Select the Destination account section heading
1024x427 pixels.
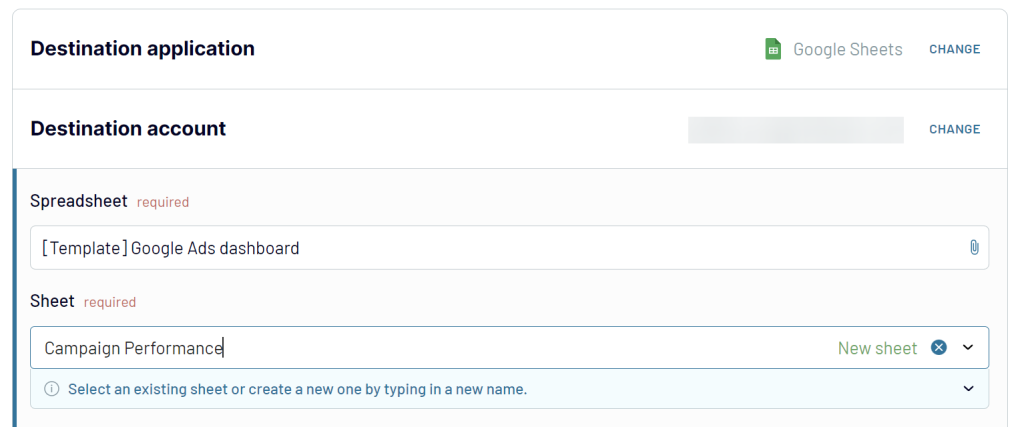click(128, 128)
